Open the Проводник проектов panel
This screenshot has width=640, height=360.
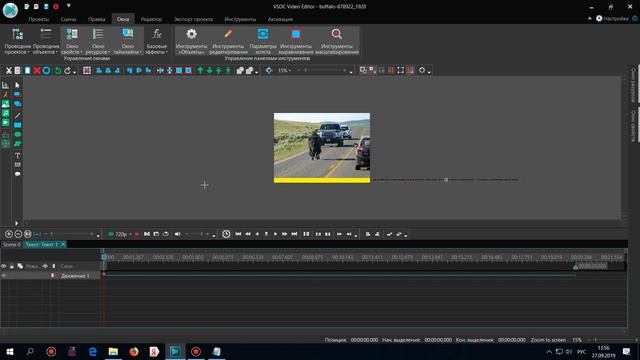click(17, 41)
